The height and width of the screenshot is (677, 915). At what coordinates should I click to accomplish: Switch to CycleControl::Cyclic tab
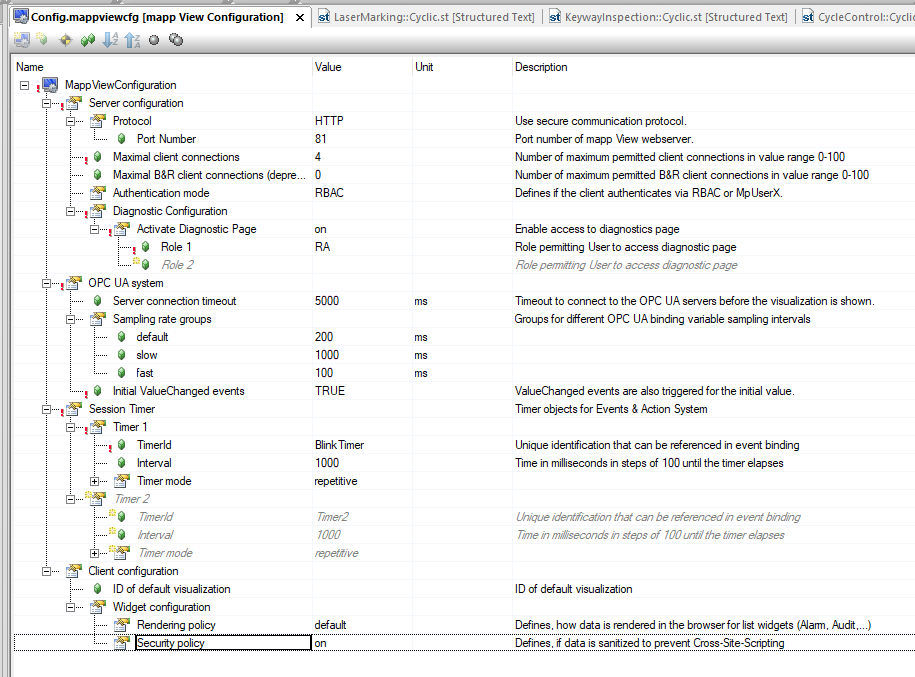point(857,17)
